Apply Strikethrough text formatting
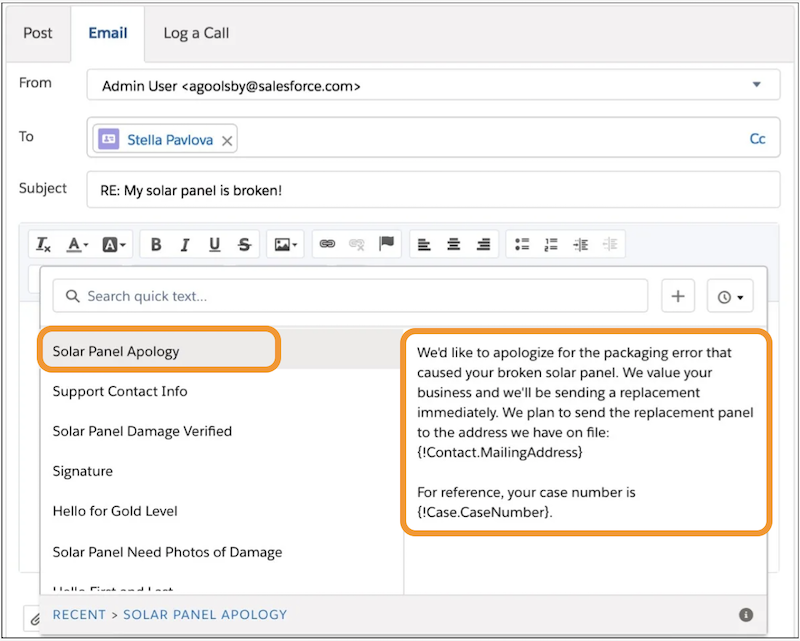The width and height of the screenshot is (800, 641). [244, 245]
